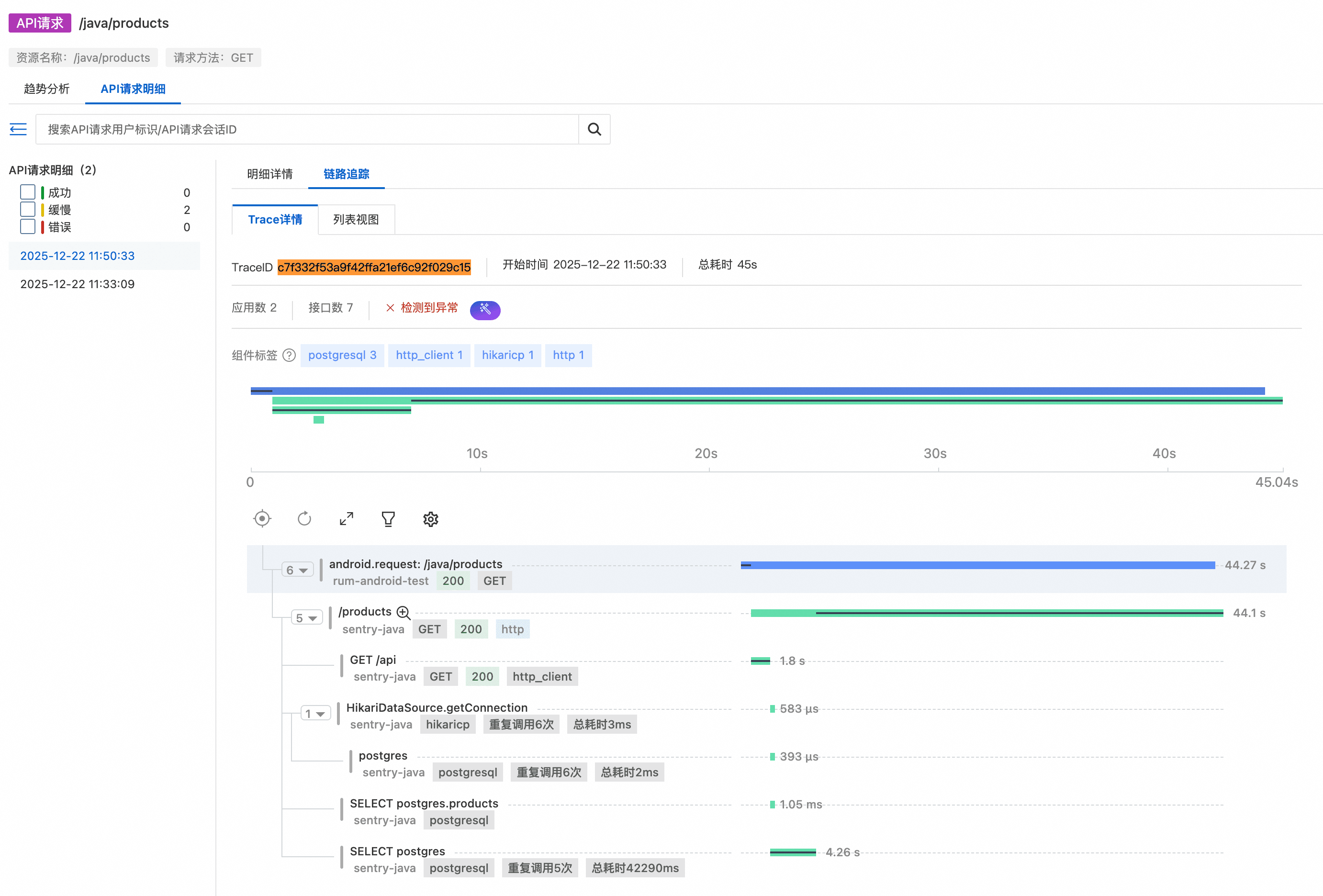Click the search magnifier button
This screenshot has height=896, width=1323.
pyautogui.click(x=594, y=129)
